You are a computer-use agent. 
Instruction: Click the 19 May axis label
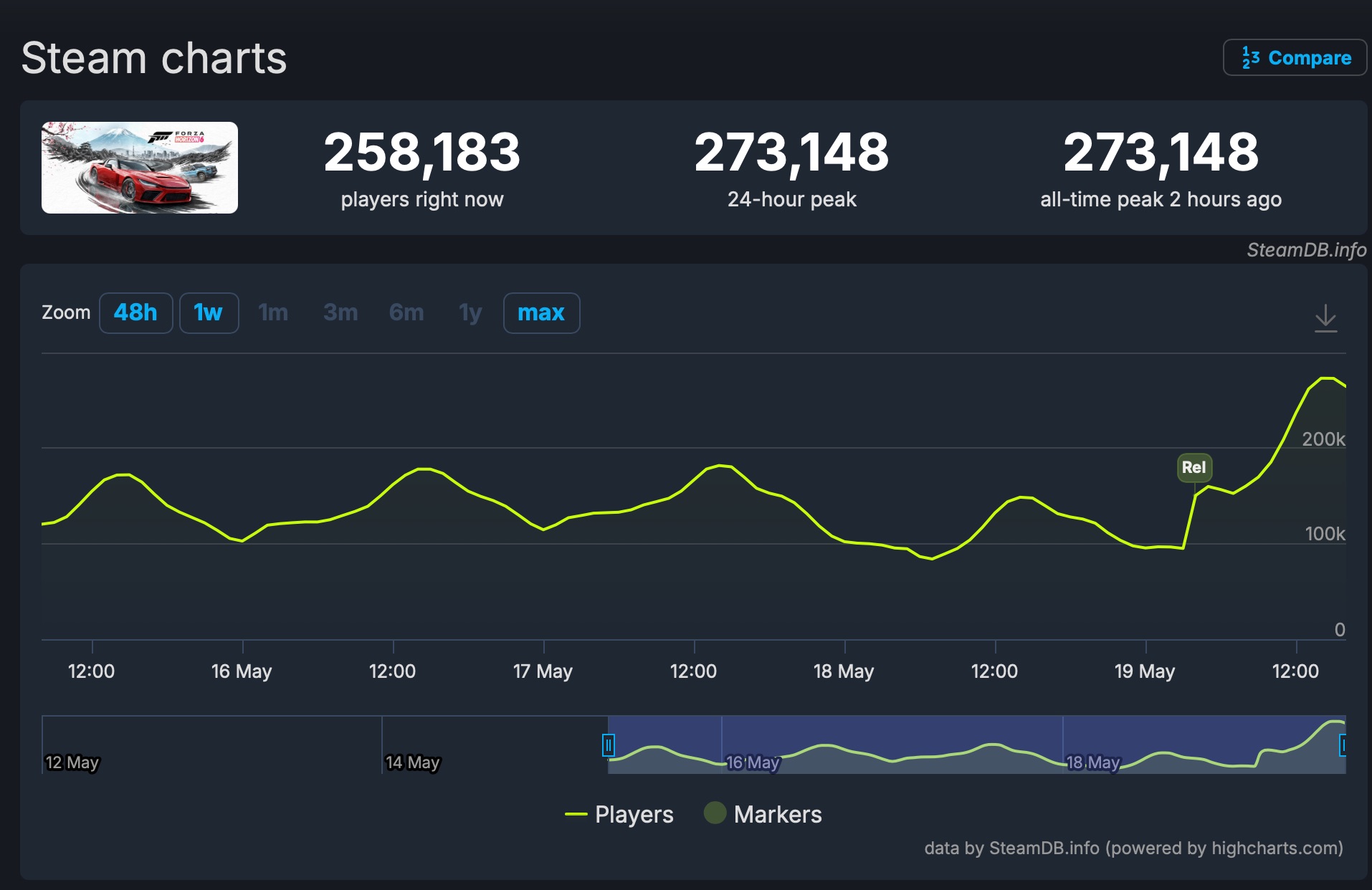point(1145,671)
